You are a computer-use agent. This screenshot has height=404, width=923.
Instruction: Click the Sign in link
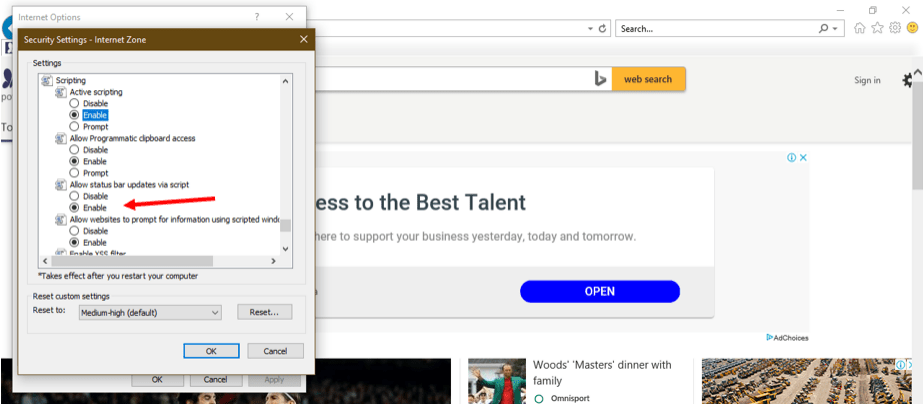(x=867, y=80)
